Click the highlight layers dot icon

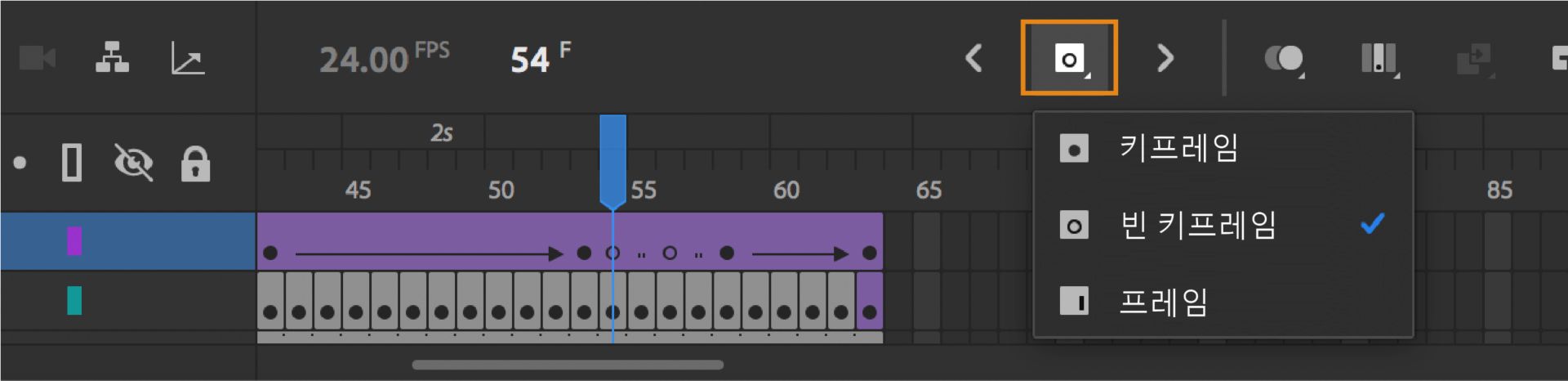point(20,163)
